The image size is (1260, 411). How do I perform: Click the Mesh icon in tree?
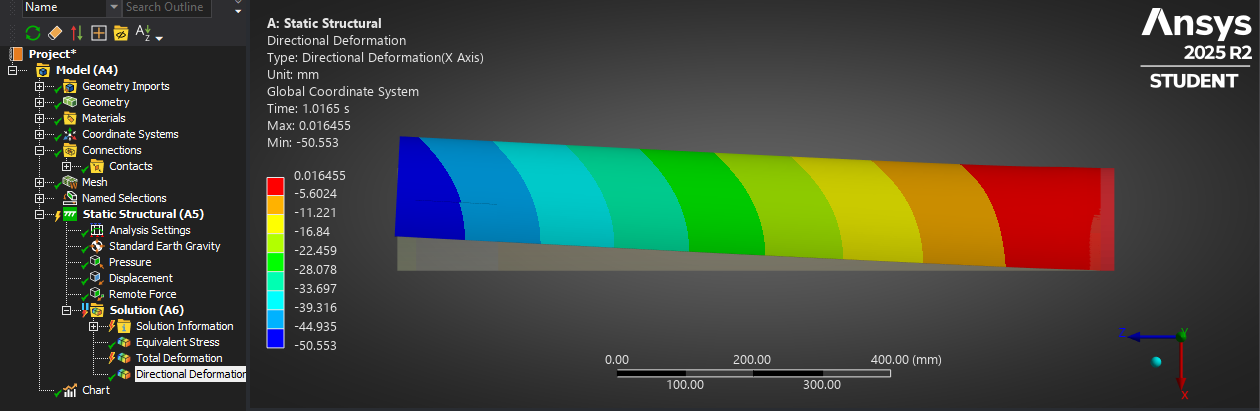[69, 182]
